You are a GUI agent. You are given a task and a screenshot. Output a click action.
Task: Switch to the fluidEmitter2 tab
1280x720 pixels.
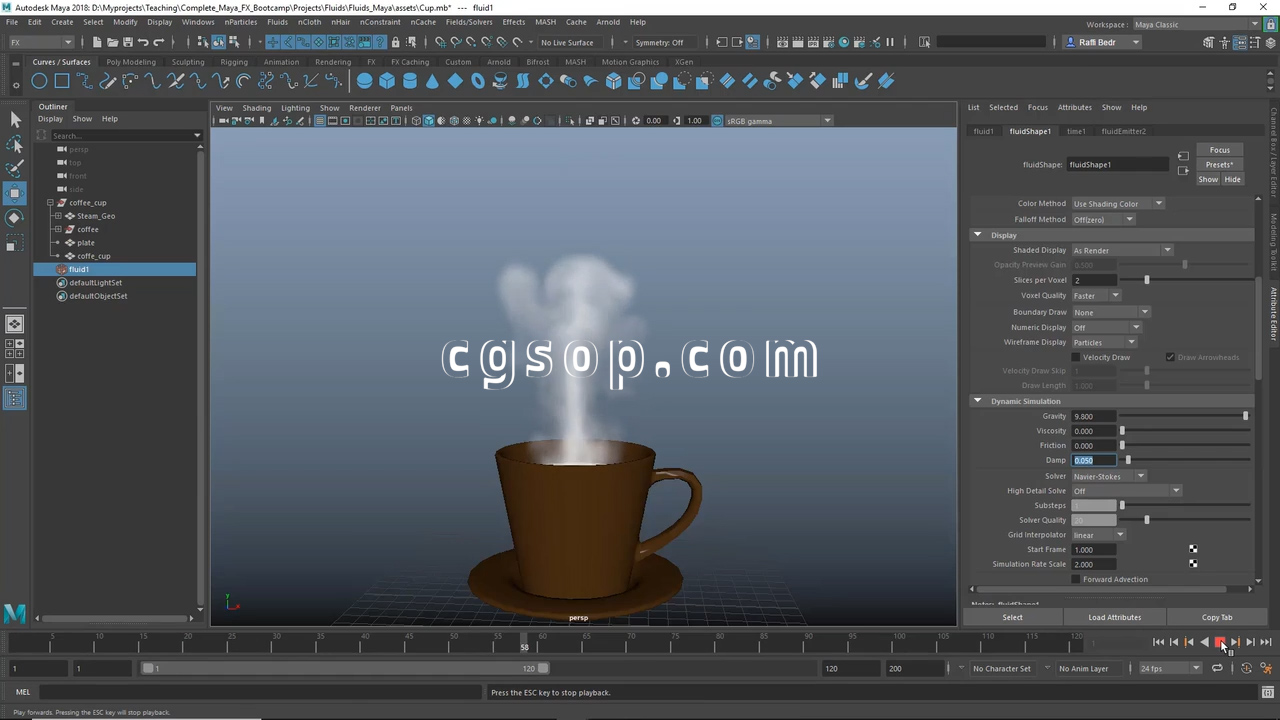tap(1123, 131)
